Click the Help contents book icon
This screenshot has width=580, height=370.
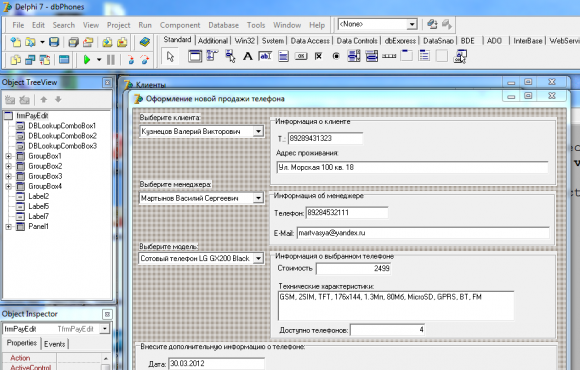145,42
